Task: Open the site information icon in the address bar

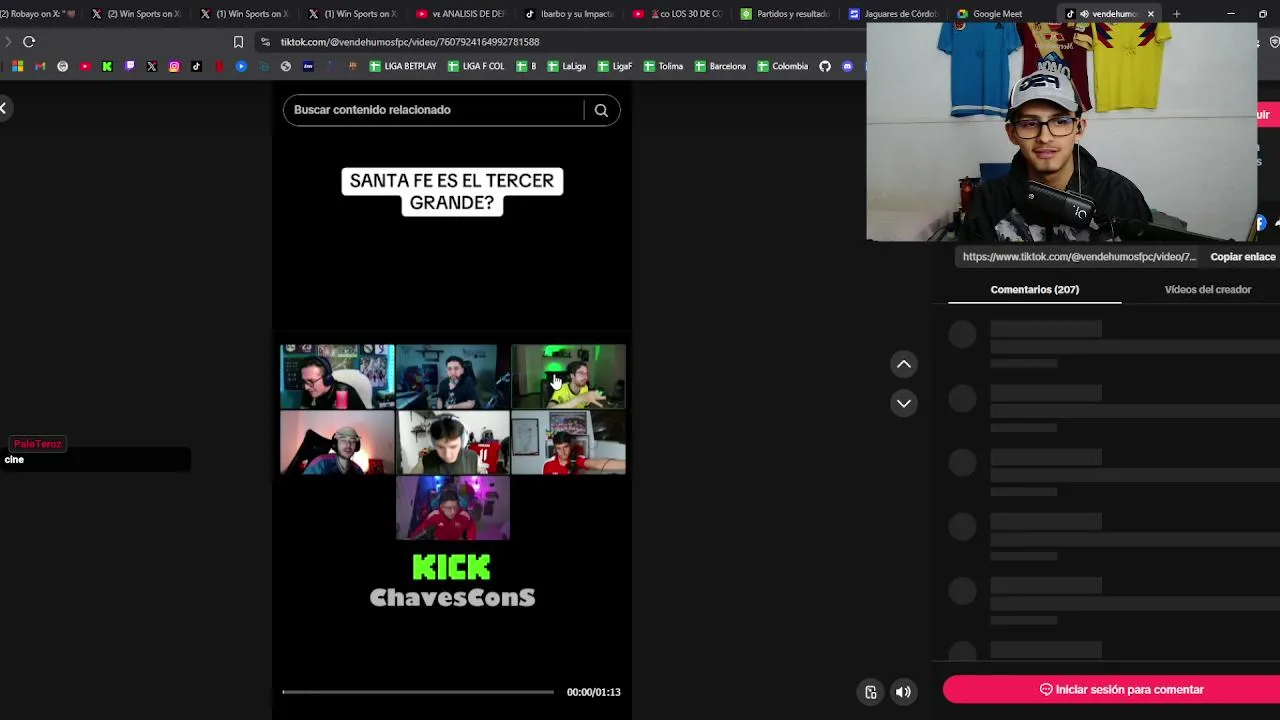Action: tap(265, 42)
